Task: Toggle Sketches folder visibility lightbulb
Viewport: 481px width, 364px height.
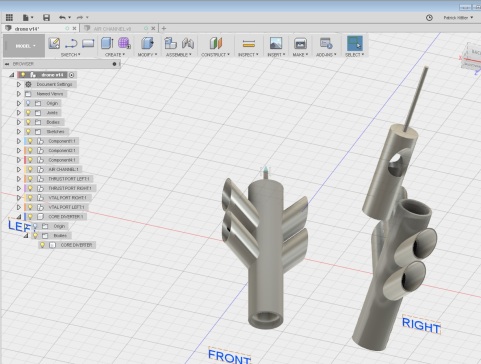Action: (28, 132)
